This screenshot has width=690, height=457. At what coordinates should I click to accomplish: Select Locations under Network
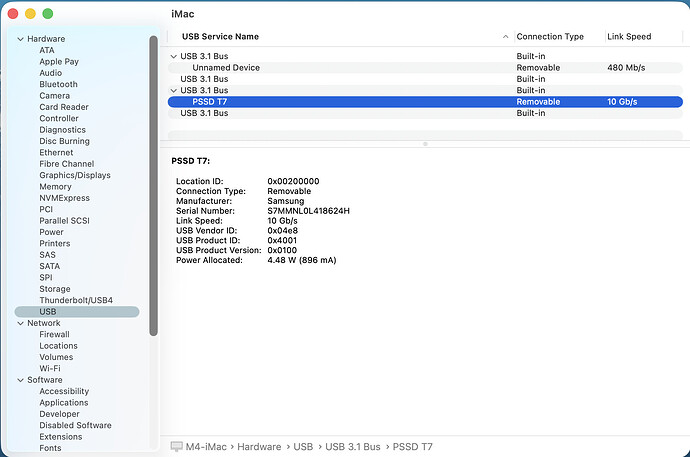pyautogui.click(x=59, y=346)
